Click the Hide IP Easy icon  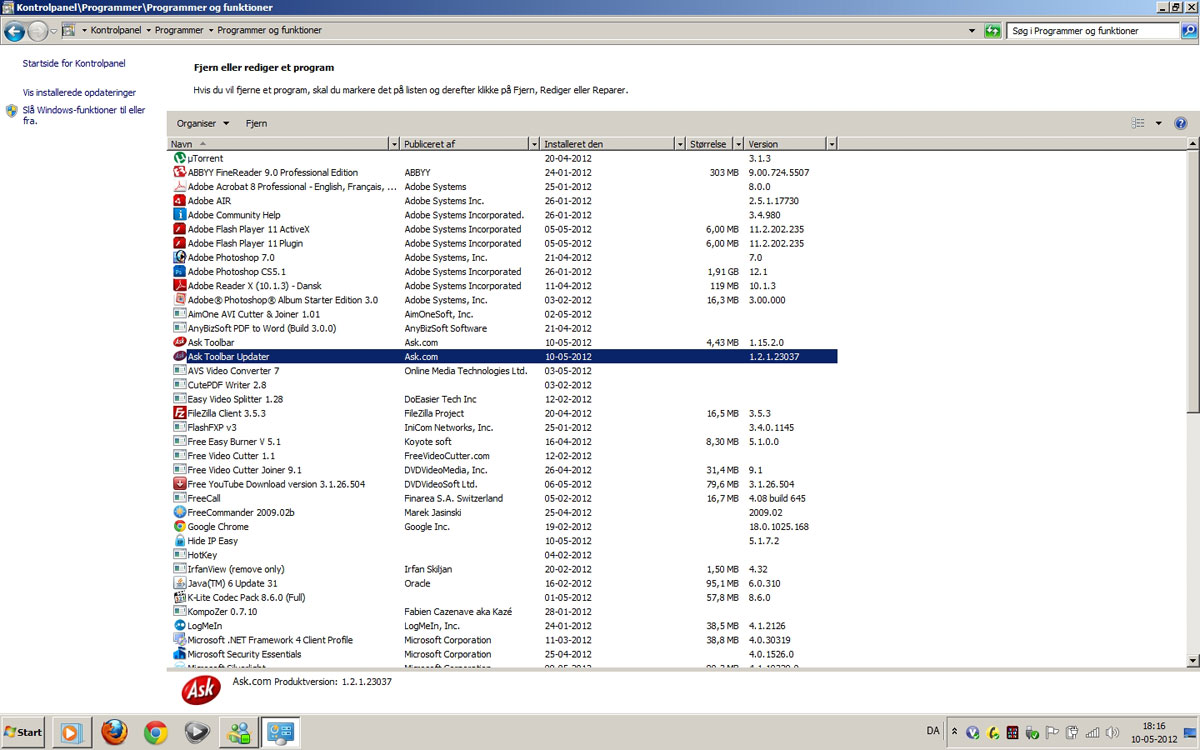tap(180, 540)
